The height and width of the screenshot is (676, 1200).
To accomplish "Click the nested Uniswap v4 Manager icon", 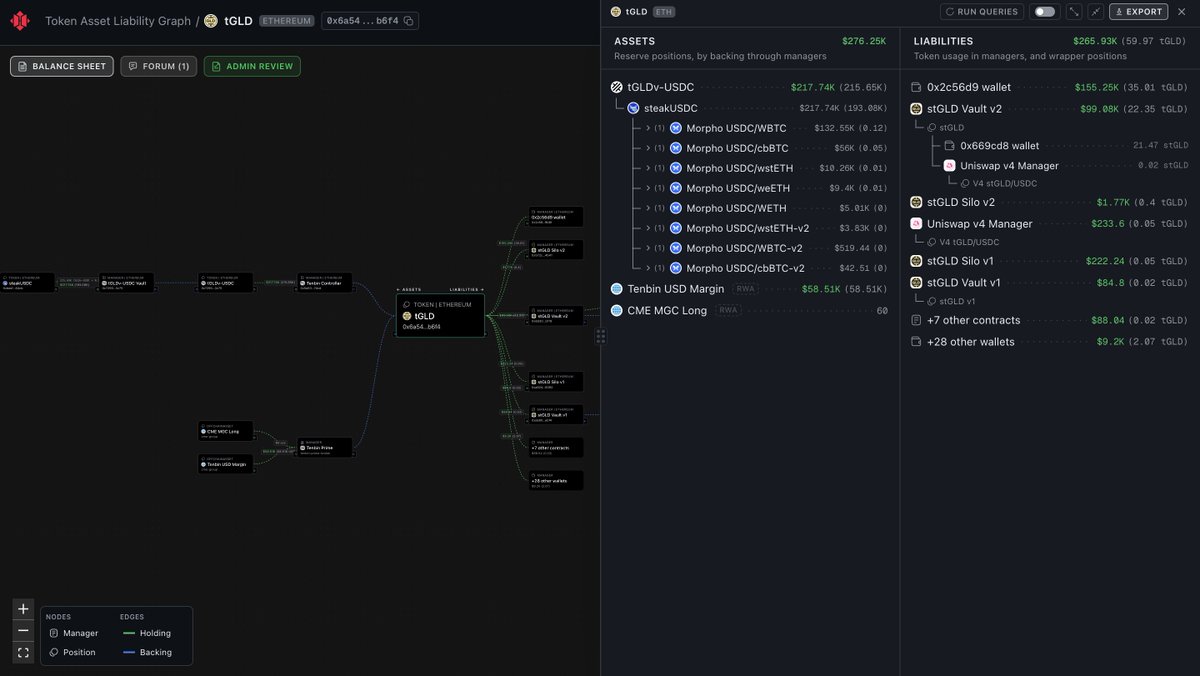I will coord(950,165).
